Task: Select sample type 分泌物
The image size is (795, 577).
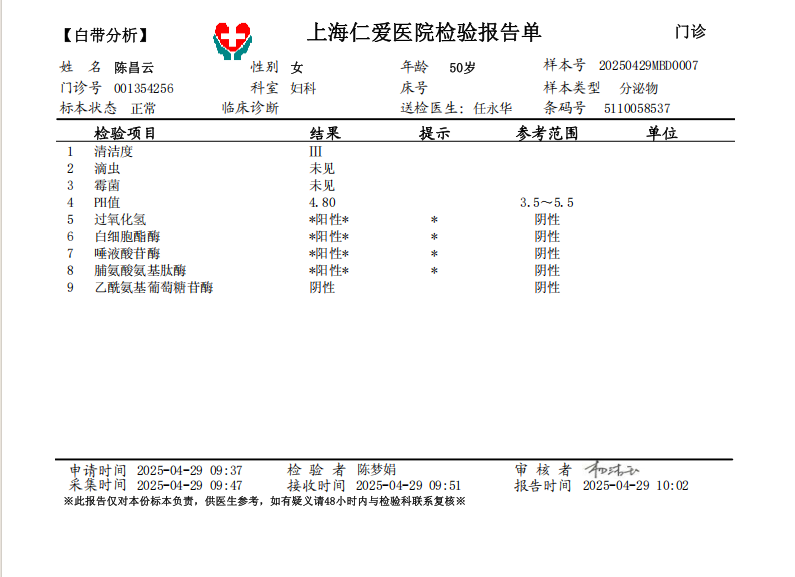Action: click(638, 88)
